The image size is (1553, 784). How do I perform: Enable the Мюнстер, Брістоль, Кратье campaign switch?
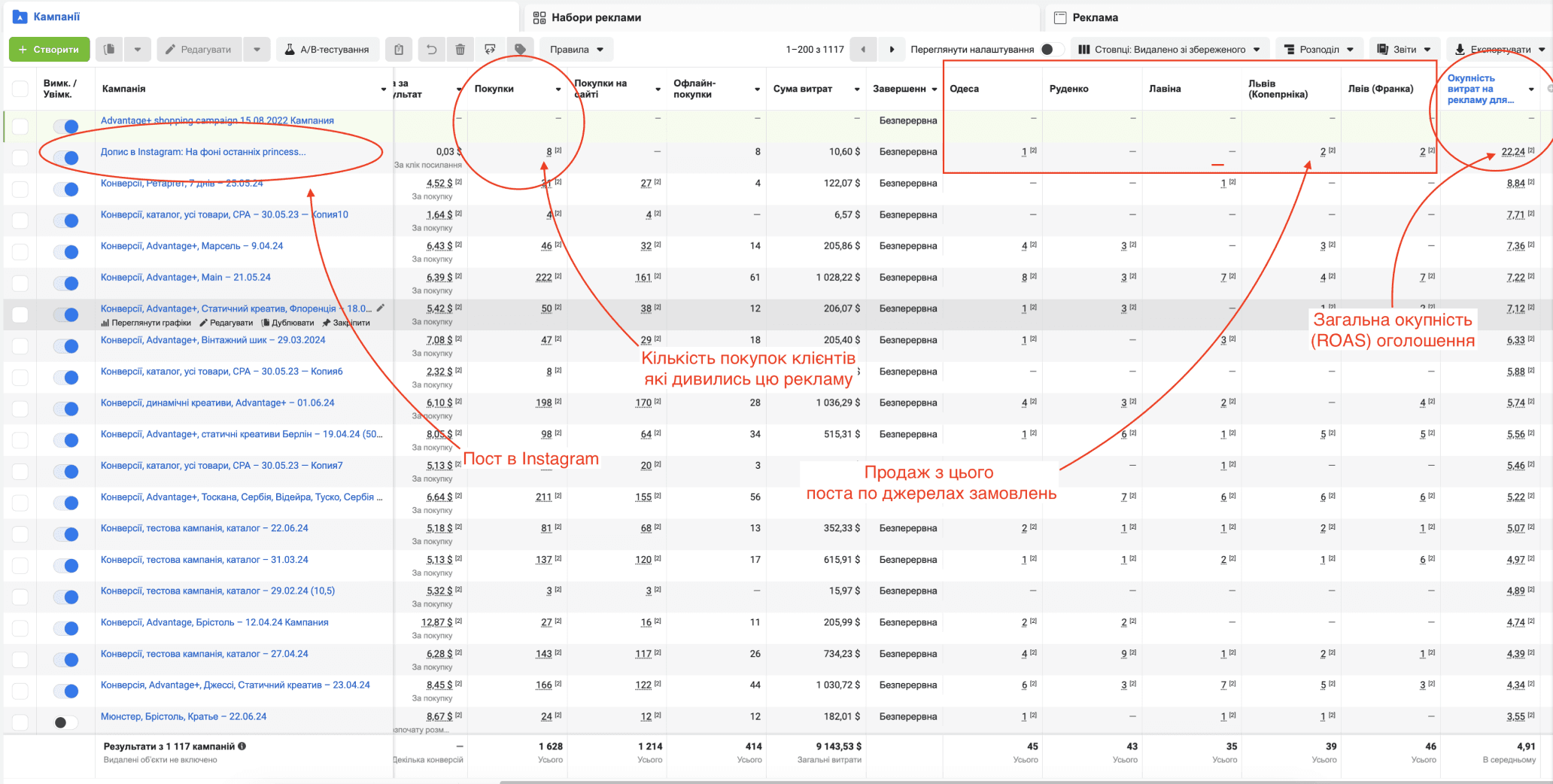coord(65,722)
